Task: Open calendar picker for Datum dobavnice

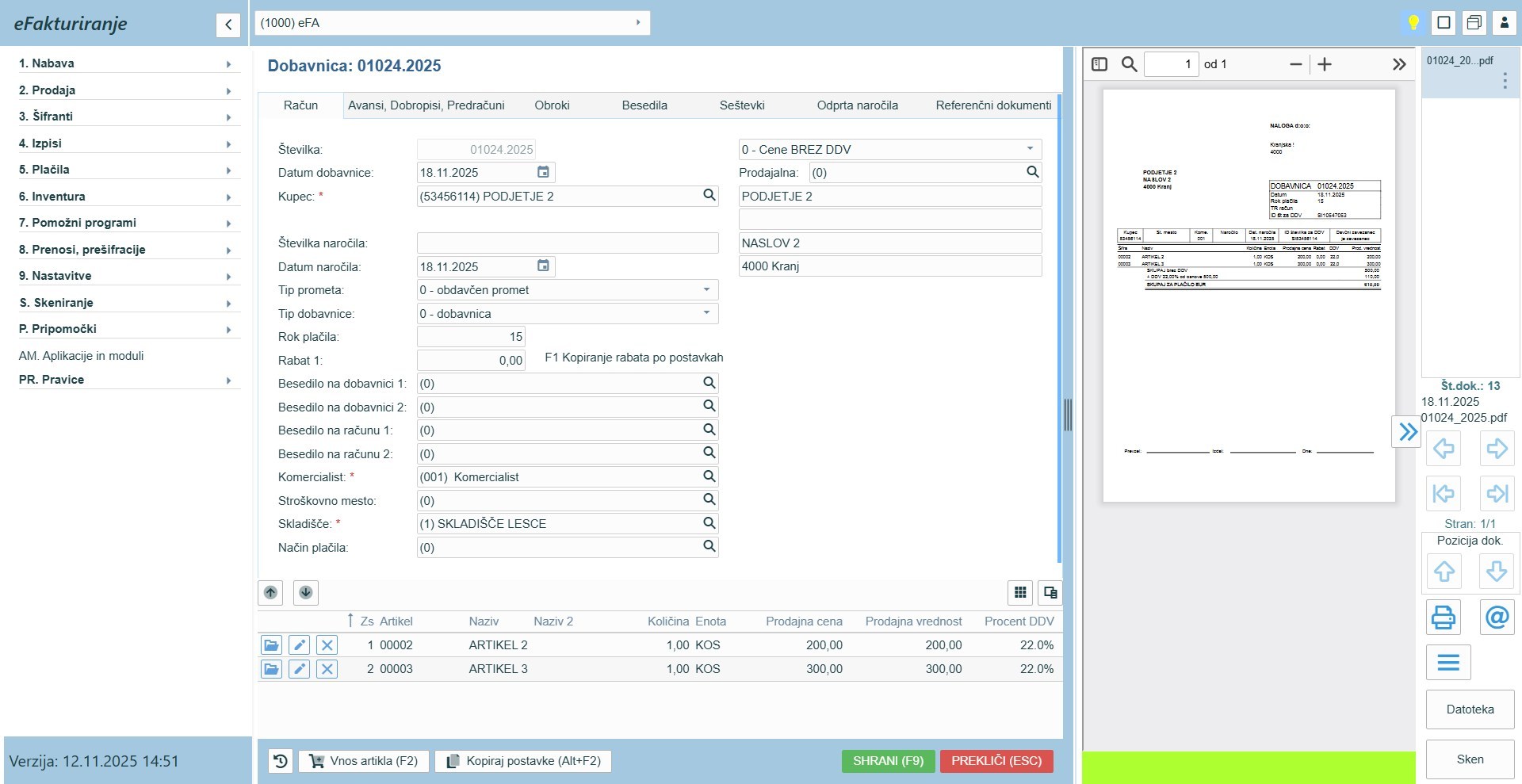Action: (543, 173)
